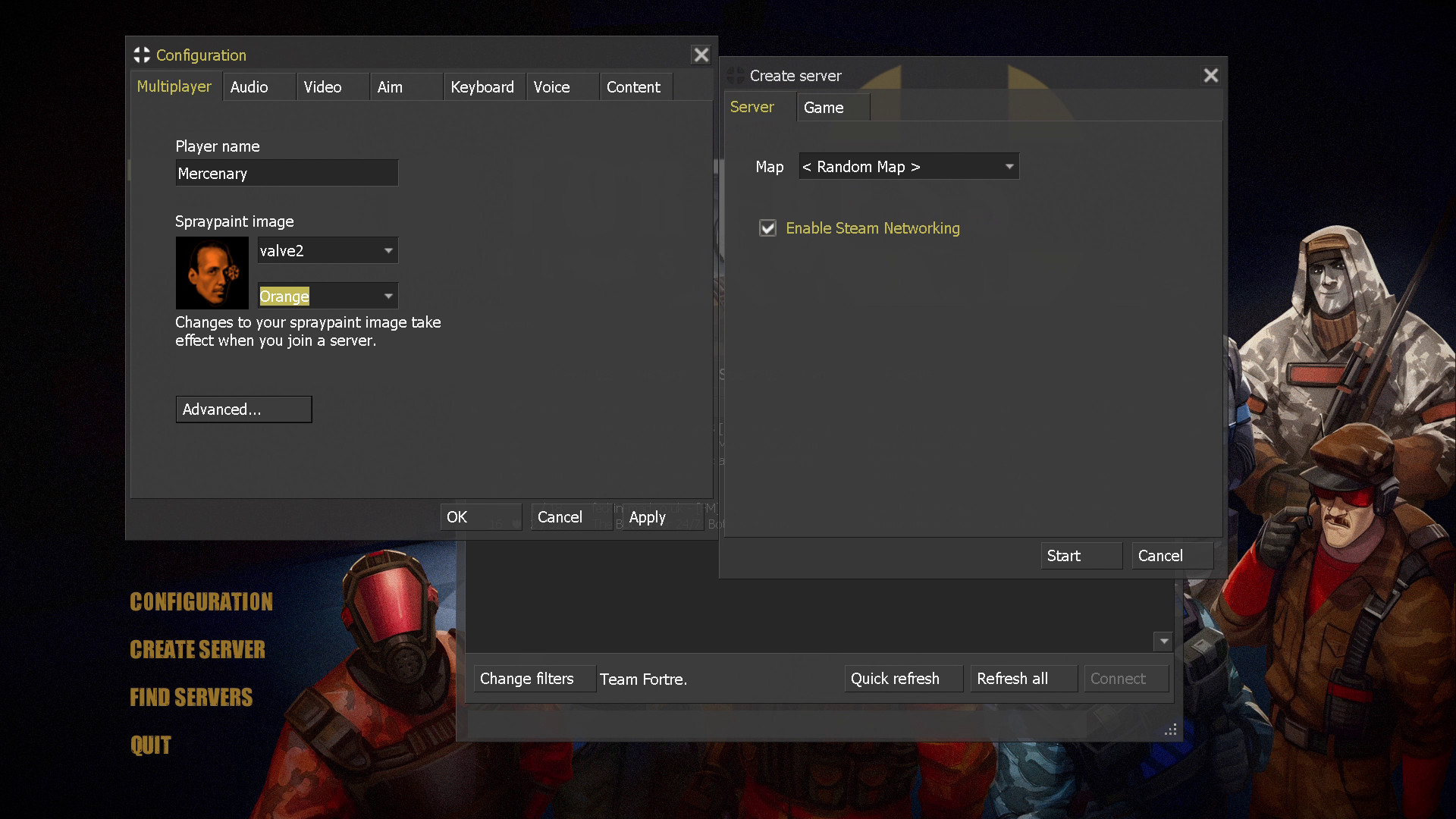Switch to the Audio tab
Viewport: 1456px width, 819px height.
249,86
